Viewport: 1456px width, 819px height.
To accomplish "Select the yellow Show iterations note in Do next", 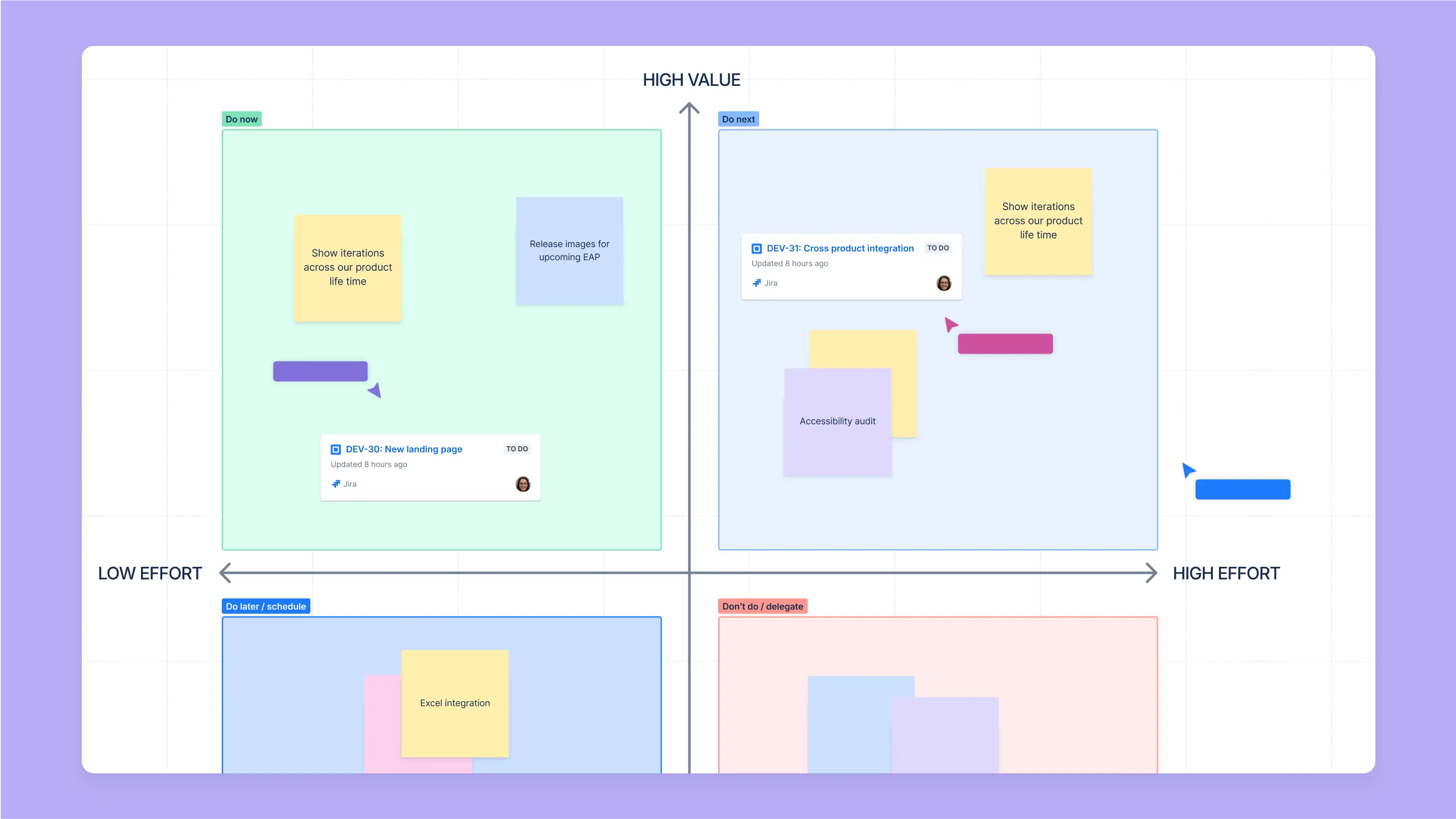I will tap(1039, 222).
